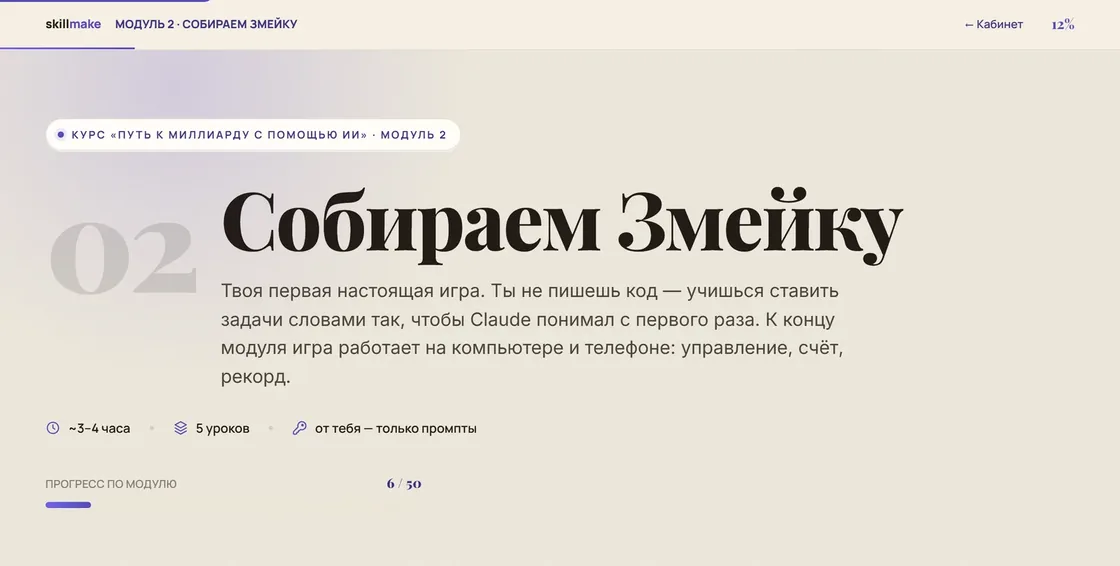Viewport: 1120px width, 566px height.
Task: Click the module description paragraph
Action: point(532,334)
